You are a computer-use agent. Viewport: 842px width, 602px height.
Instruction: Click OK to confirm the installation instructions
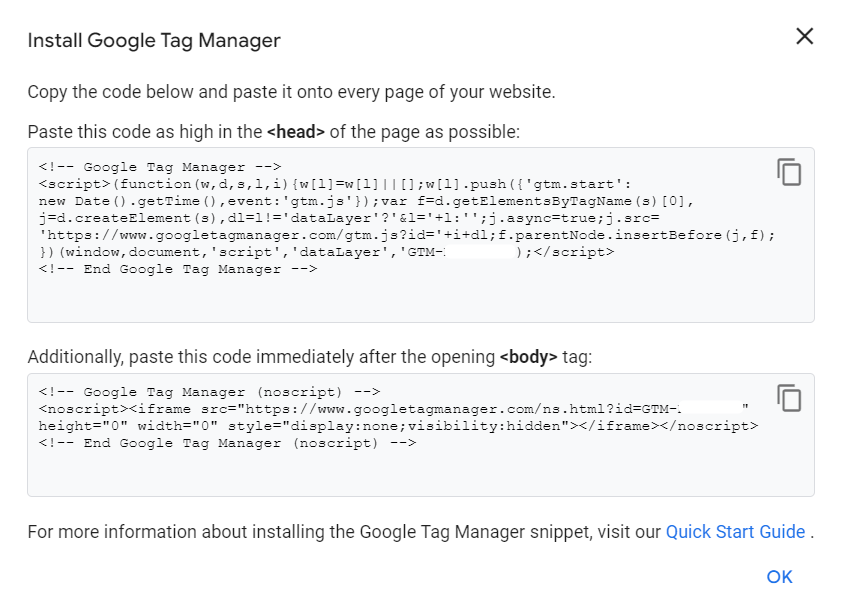(779, 576)
